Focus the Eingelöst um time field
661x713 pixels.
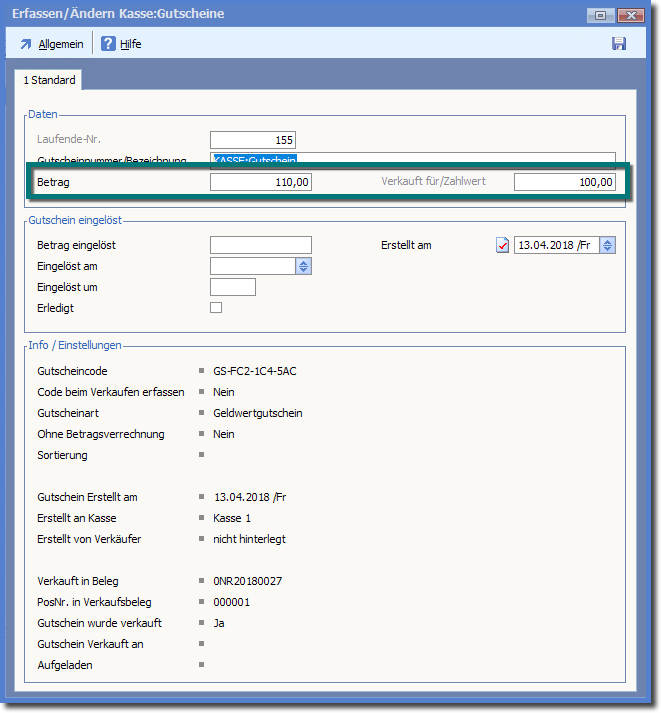click(x=233, y=287)
